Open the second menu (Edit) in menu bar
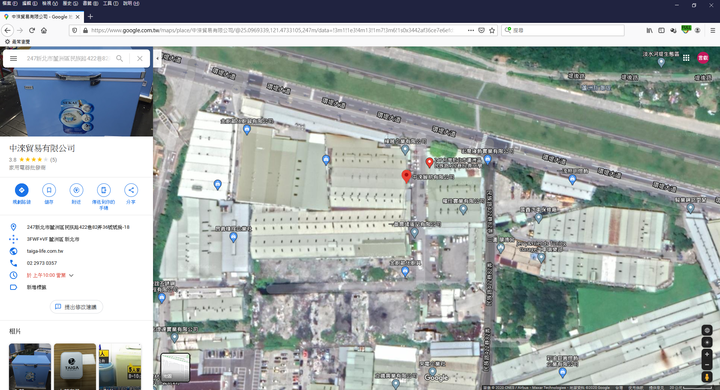The width and height of the screenshot is (720, 390). pyautogui.click(x=29, y=3)
